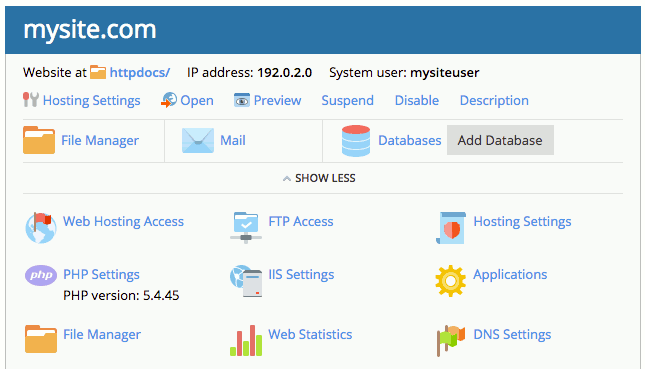Click the Disable link
The height and width of the screenshot is (369, 645).
tap(417, 100)
